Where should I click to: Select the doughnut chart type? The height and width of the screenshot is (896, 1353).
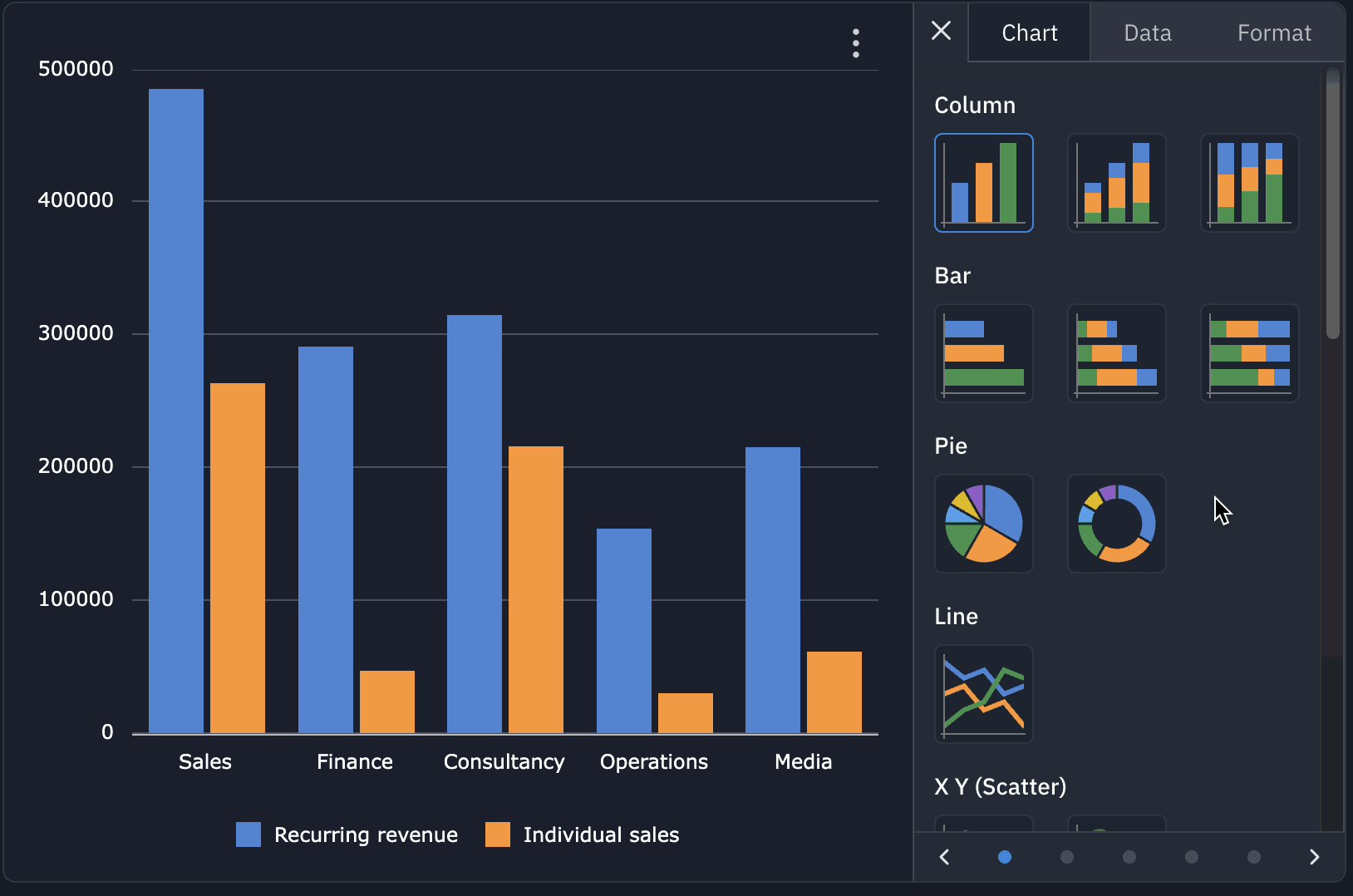tap(1116, 524)
